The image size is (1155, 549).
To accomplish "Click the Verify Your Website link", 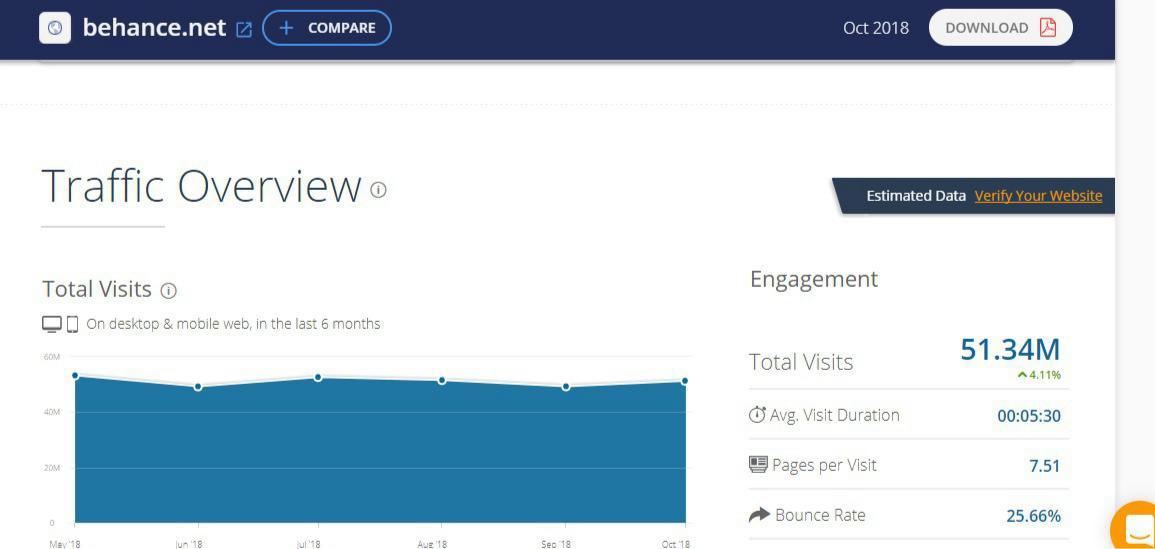I will click(x=1038, y=196).
